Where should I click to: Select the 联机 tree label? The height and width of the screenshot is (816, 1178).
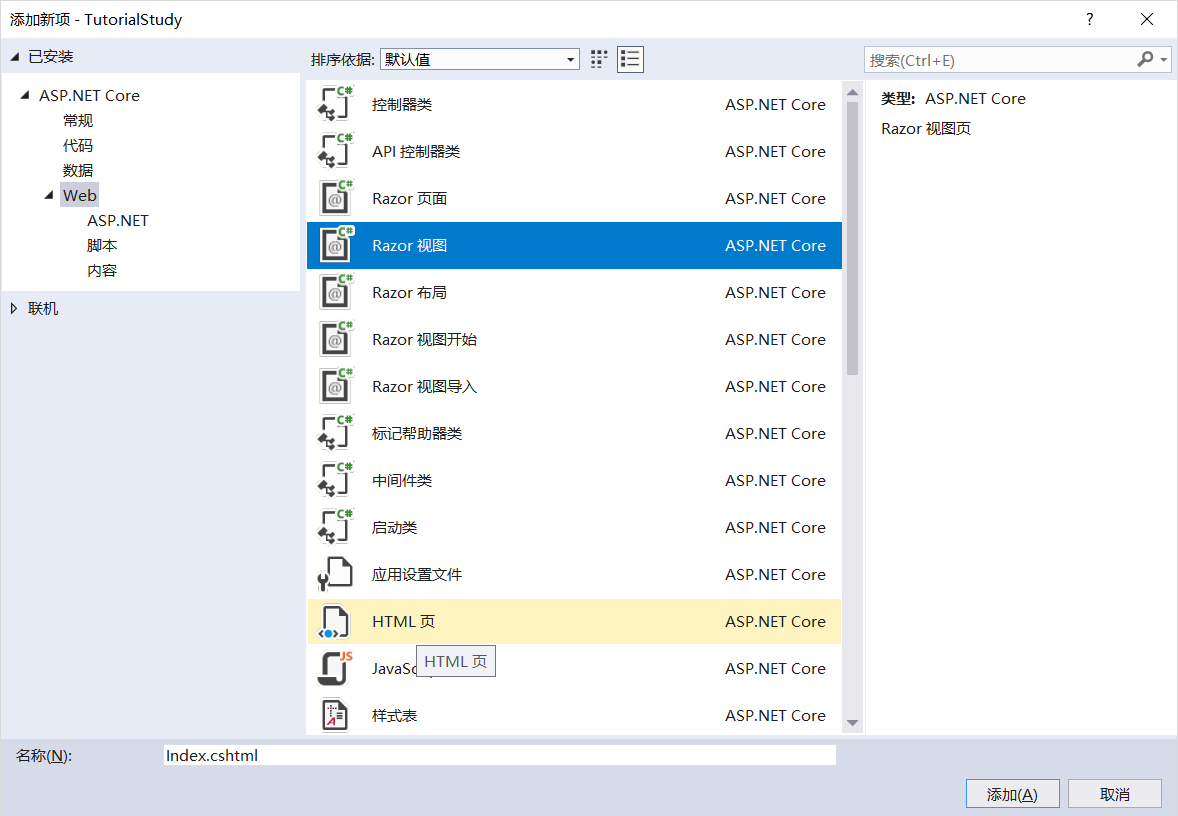click(x=43, y=308)
